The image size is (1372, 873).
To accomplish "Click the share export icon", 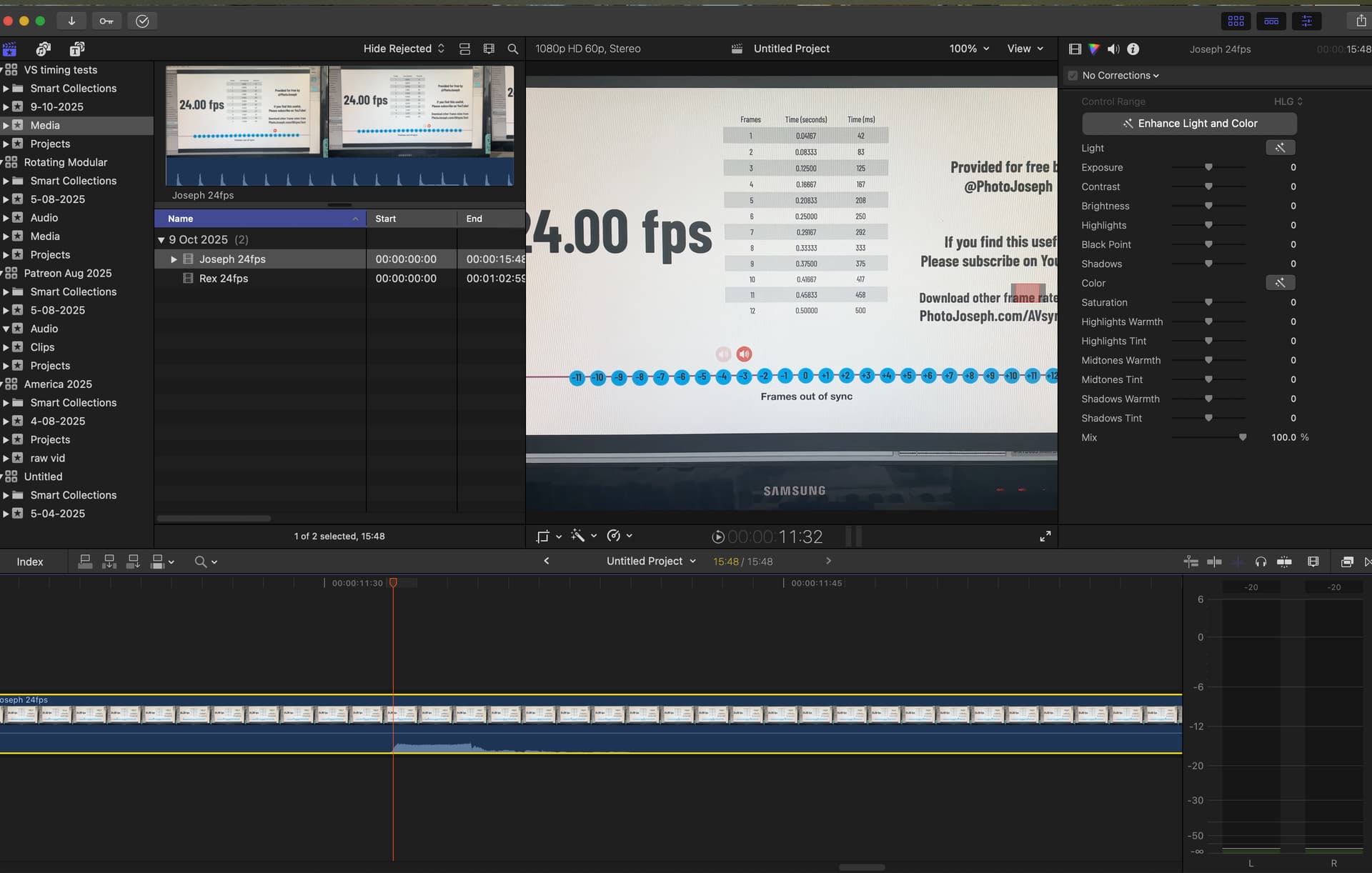I will point(1361,21).
